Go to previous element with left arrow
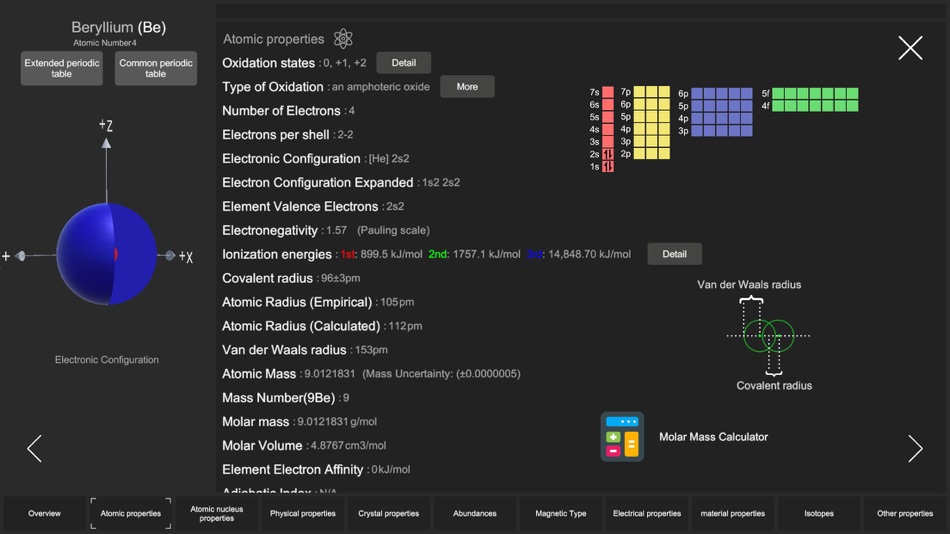Image resolution: width=950 pixels, height=534 pixels. click(35, 449)
